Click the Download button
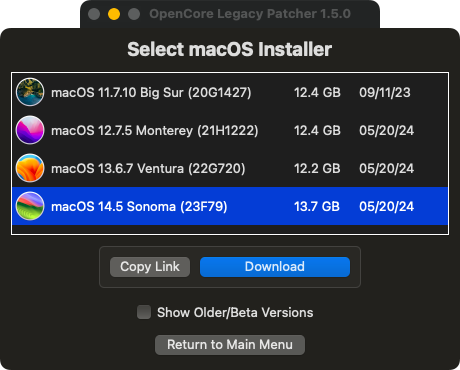Viewport: 460px width, 370px height. (x=275, y=267)
